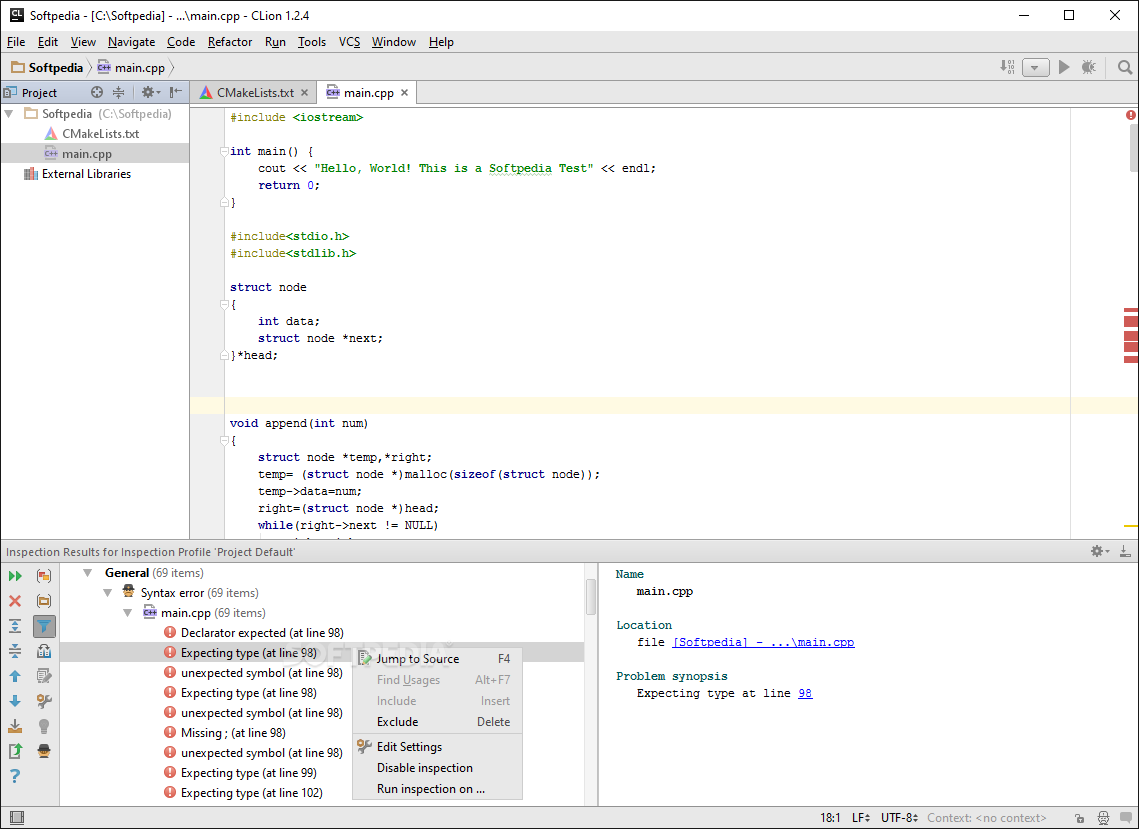Click scroll from source crosshair icon
Viewport: 1139px width, 829px height.
pos(97,92)
